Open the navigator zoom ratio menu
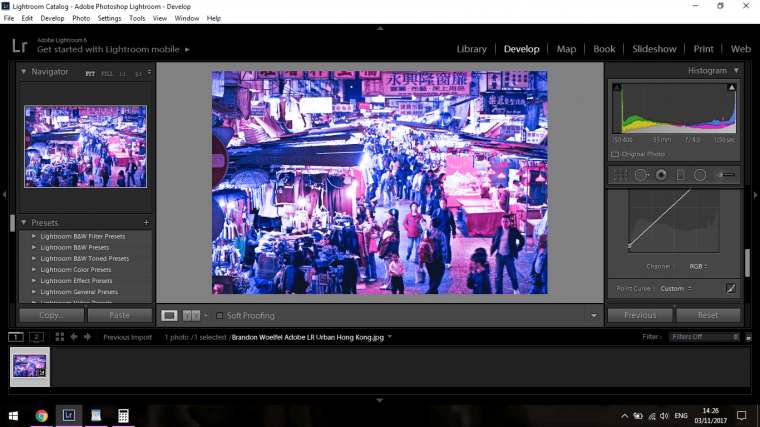 (149, 72)
